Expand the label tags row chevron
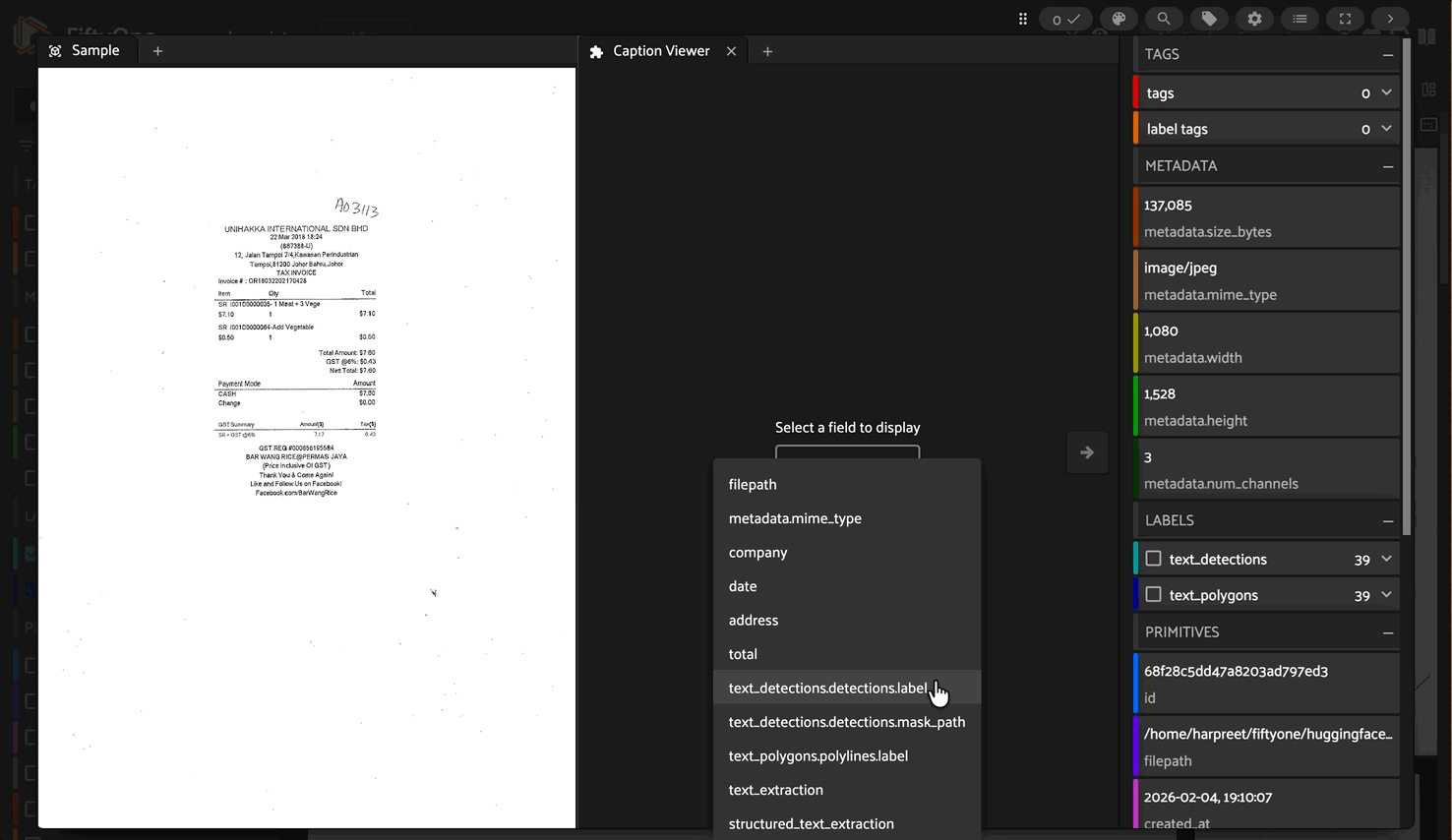Screen dimensions: 1452x840 point(1386,128)
